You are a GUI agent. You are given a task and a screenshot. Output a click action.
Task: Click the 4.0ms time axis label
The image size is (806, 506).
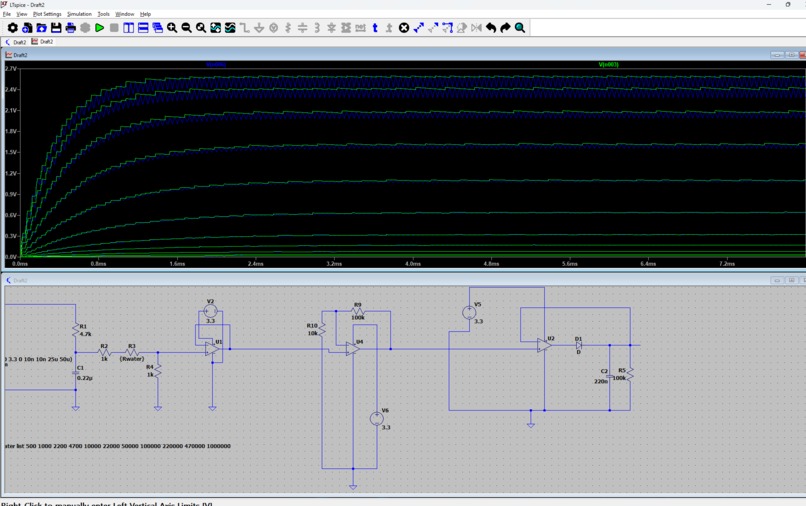413,264
